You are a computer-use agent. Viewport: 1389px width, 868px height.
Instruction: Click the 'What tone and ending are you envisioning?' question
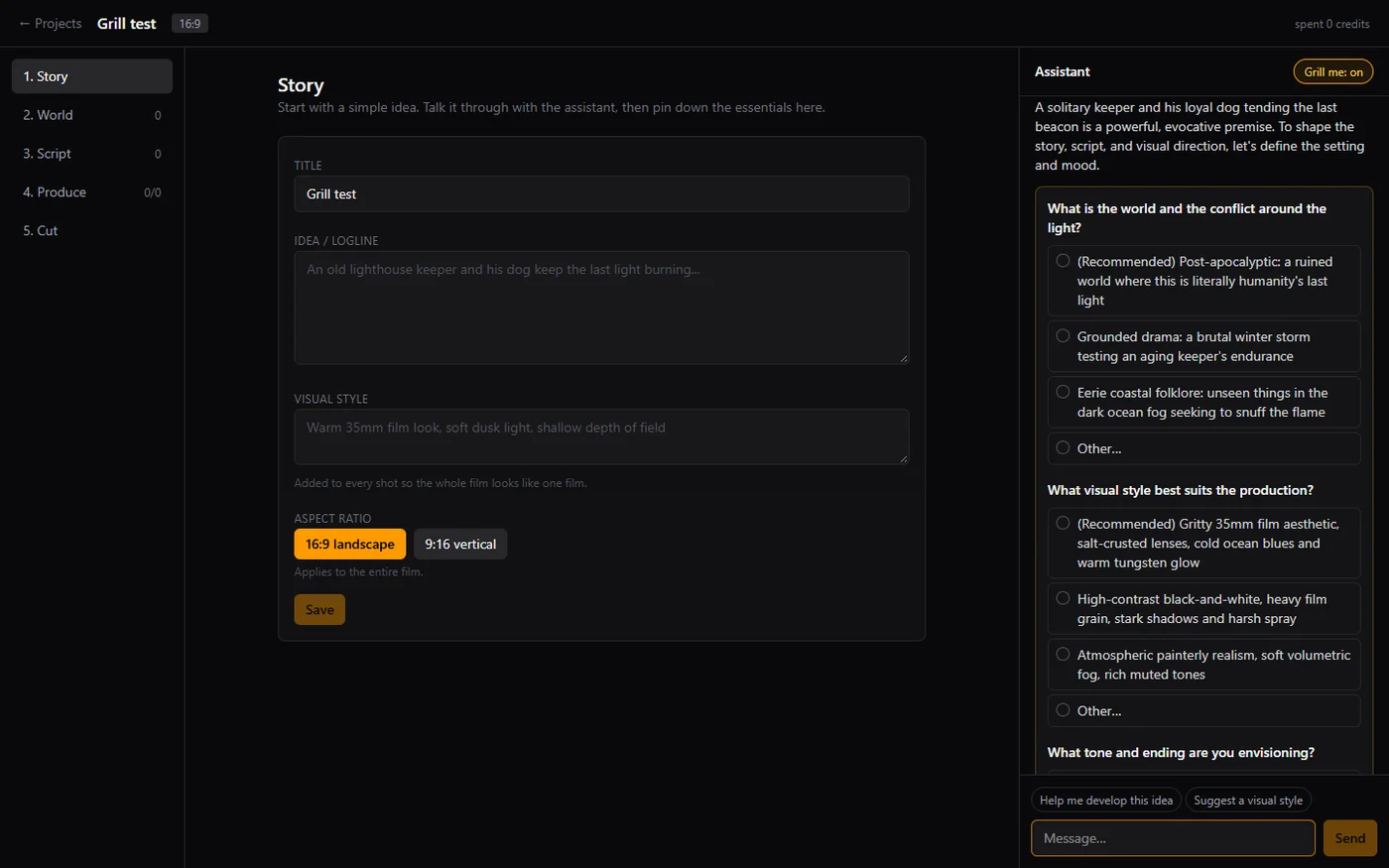1181,753
